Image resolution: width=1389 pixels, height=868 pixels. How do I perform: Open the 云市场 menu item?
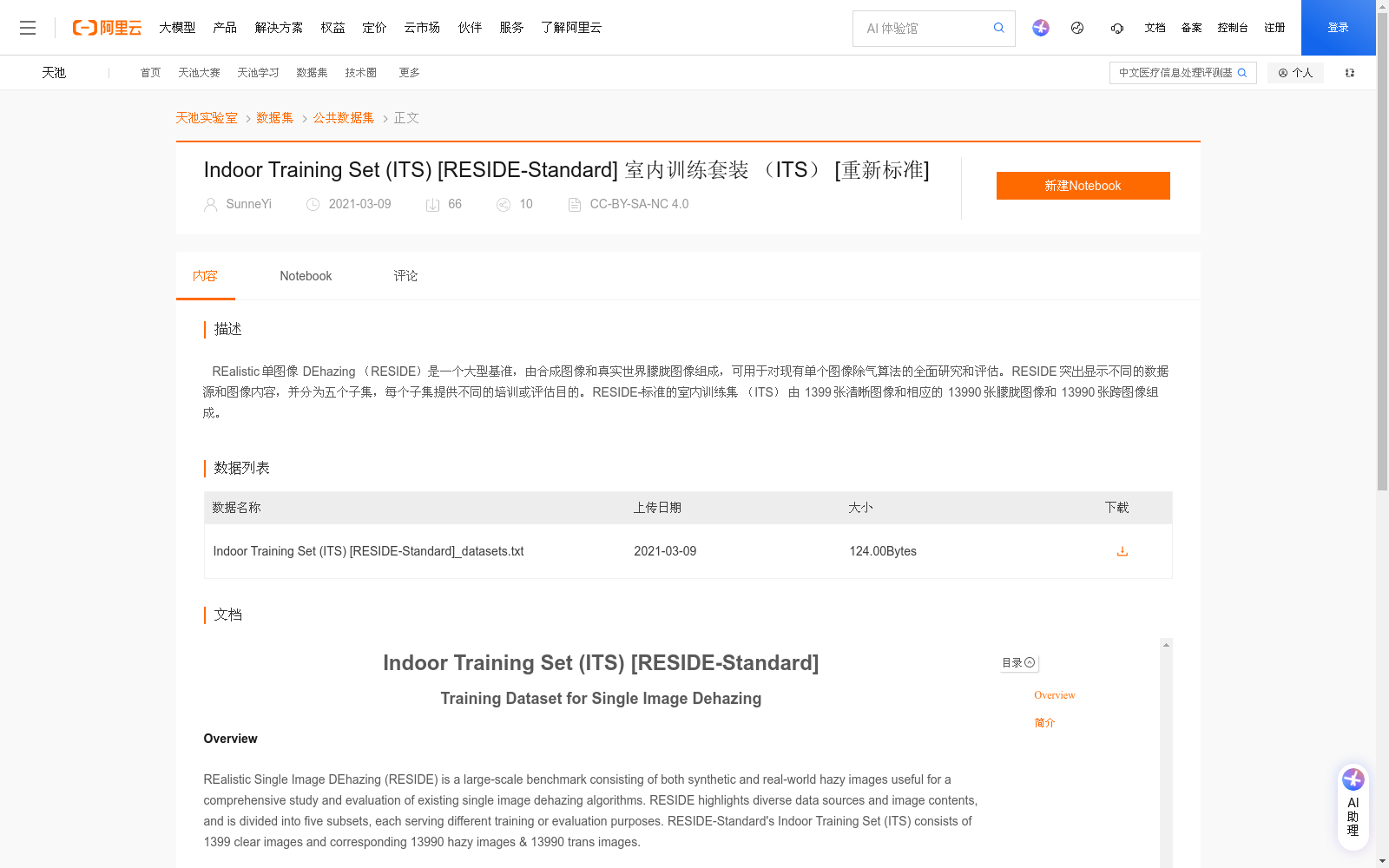(422, 28)
